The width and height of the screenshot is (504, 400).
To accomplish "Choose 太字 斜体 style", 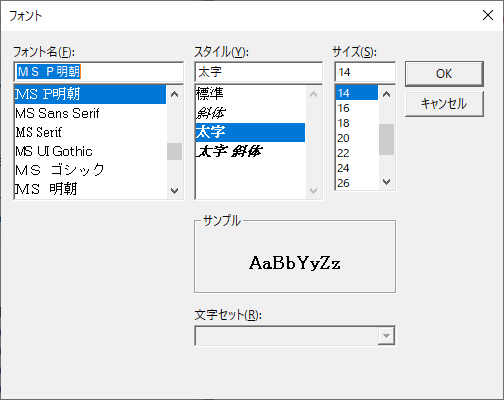I will (x=250, y=151).
